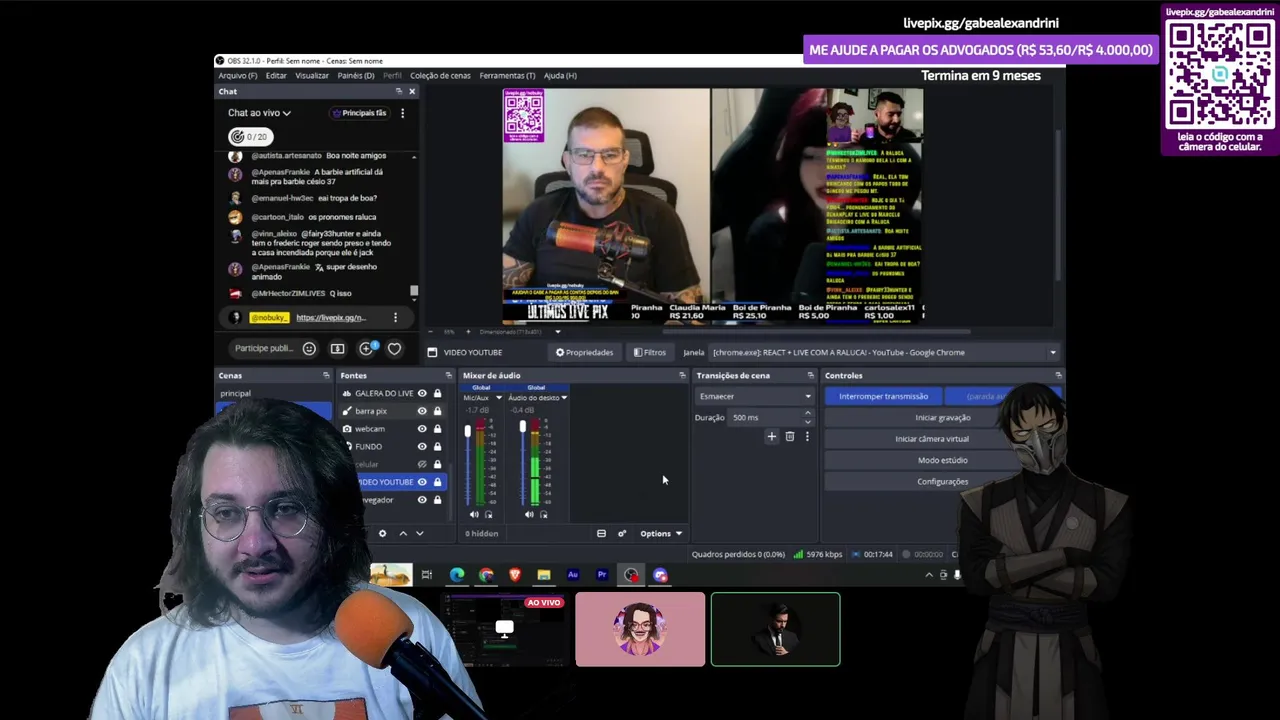Show hidden system tray icons chevron

(x=929, y=575)
